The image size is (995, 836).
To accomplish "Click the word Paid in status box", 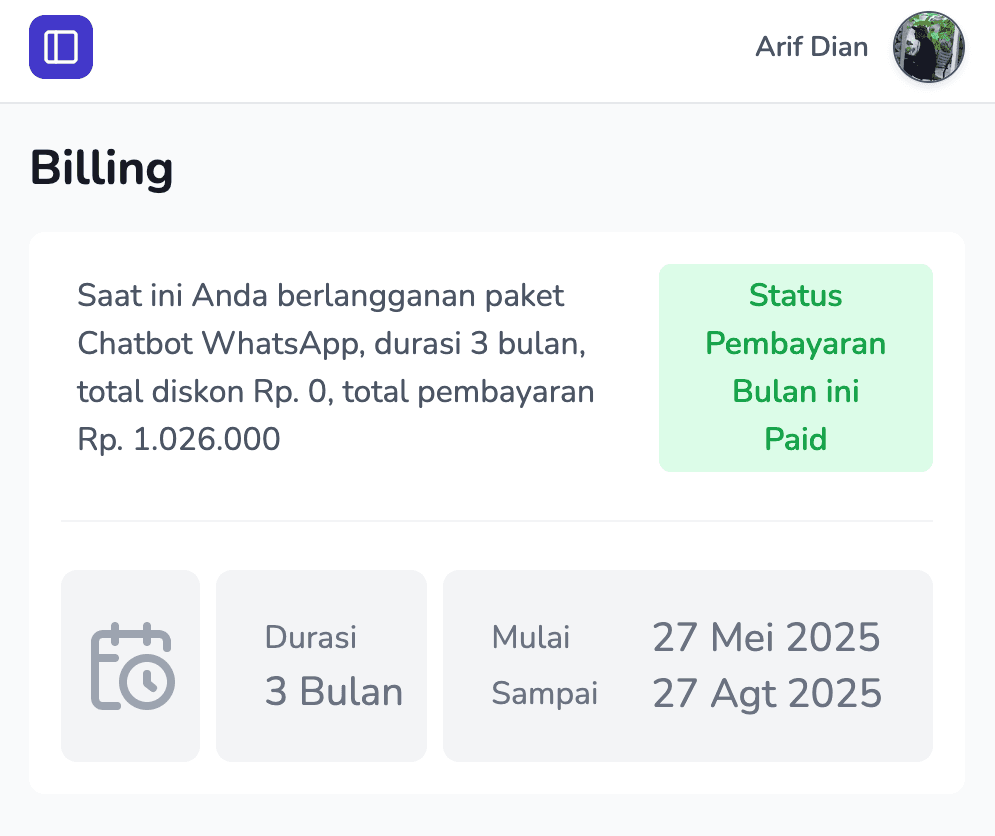I will pyautogui.click(x=796, y=439).
